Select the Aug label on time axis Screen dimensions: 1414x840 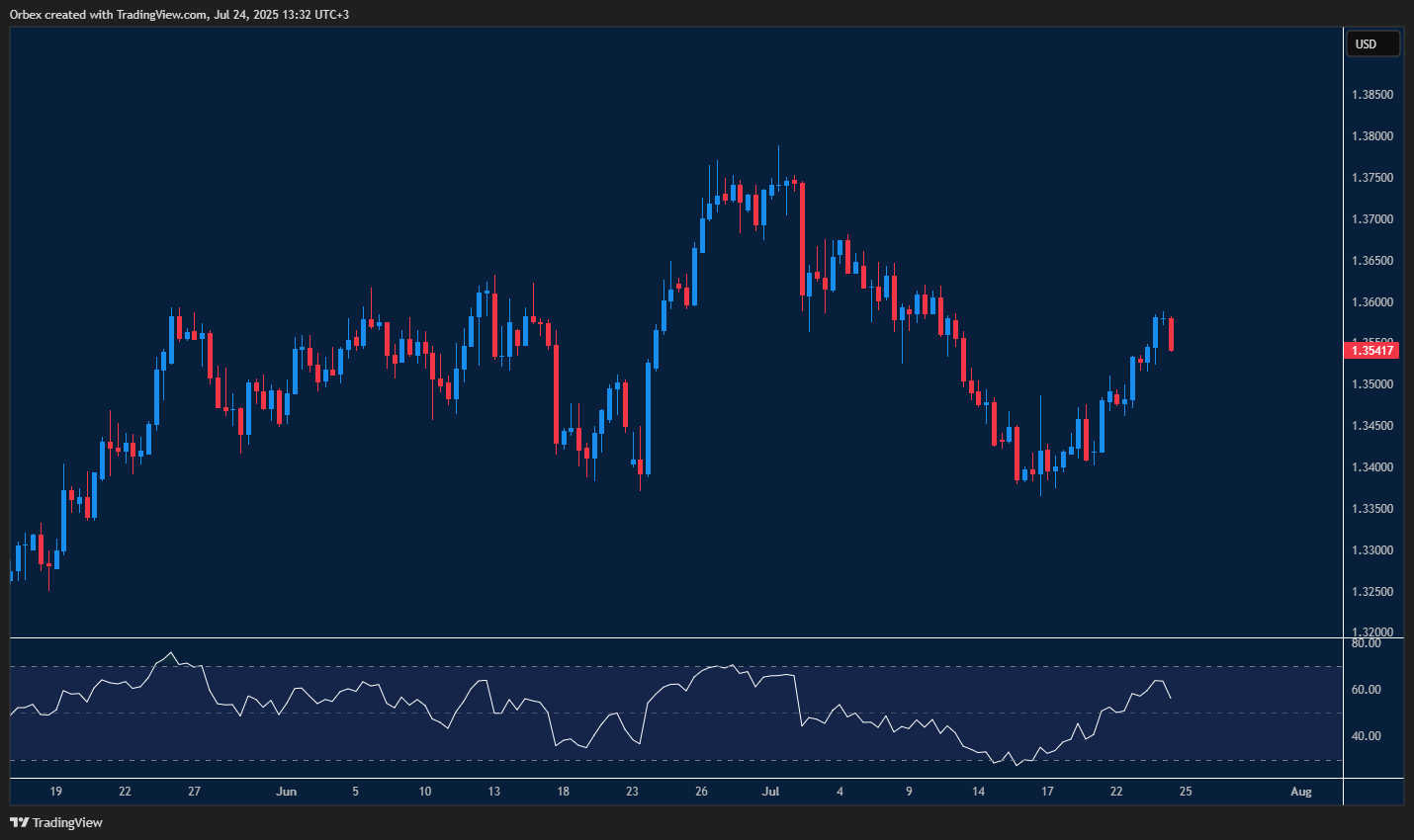[x=1301, y=792]
